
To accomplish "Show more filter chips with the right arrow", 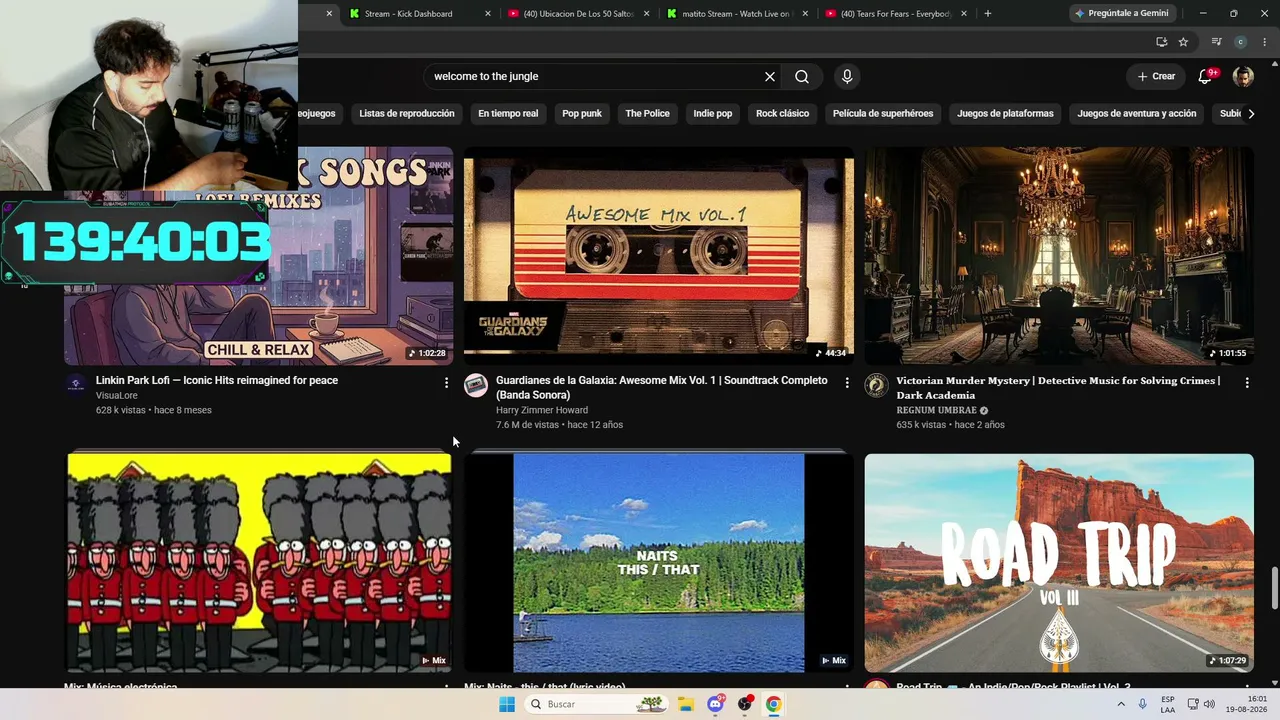I will [1251, 113].
